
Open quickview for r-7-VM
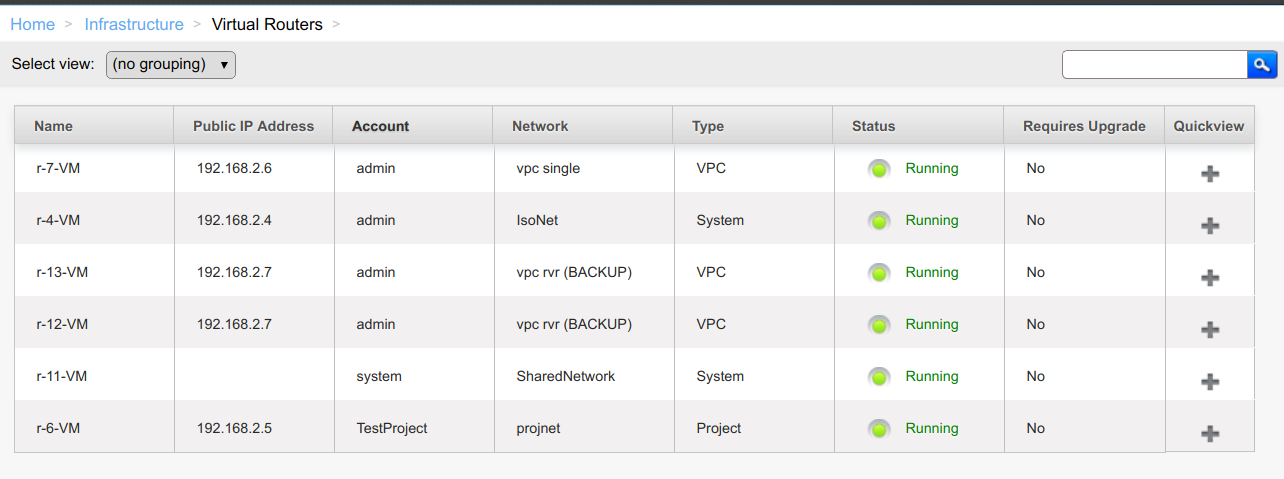click(1210, 174)
